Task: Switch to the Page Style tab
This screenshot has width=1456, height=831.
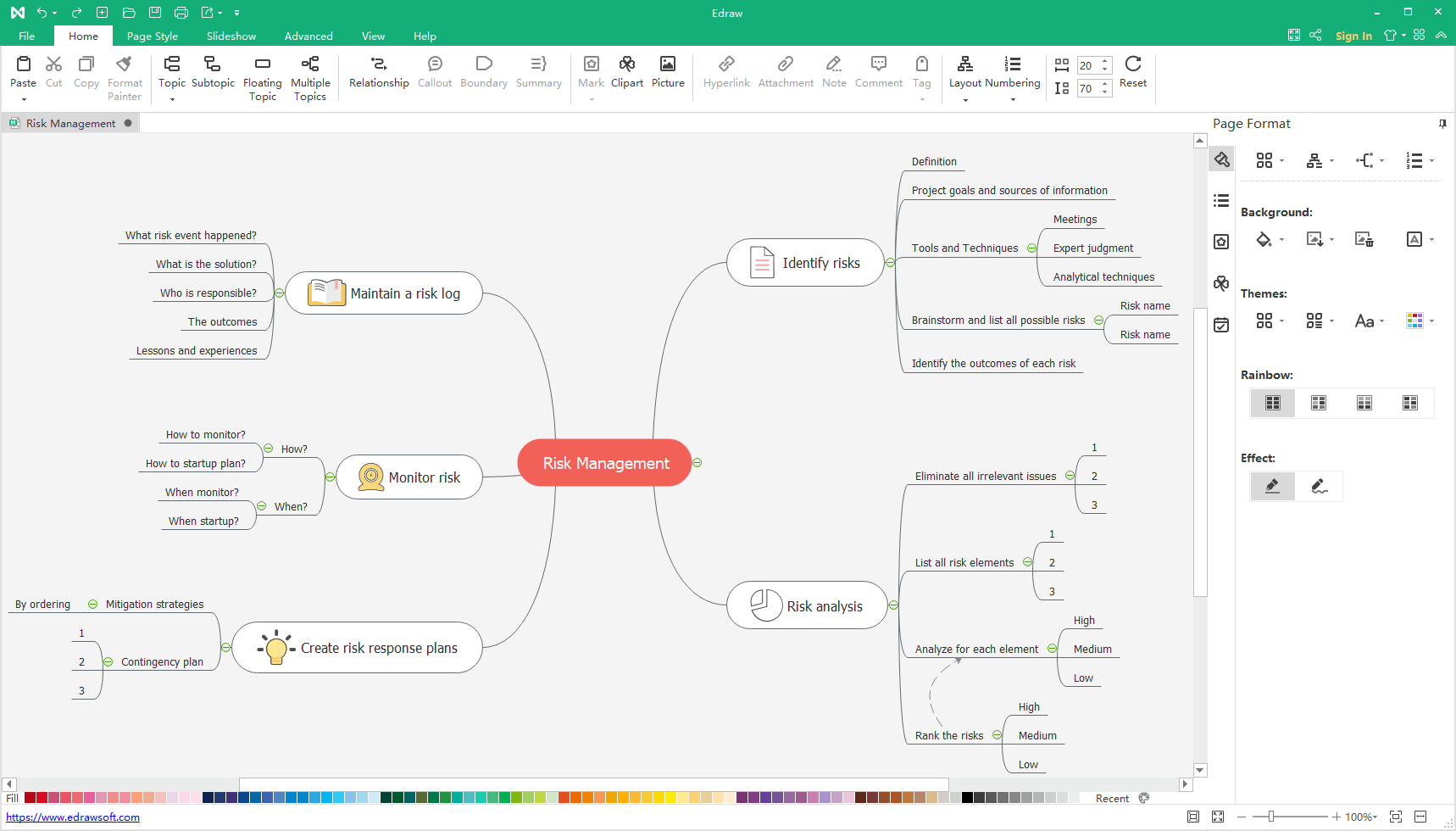Action: [x=153, y=36]
